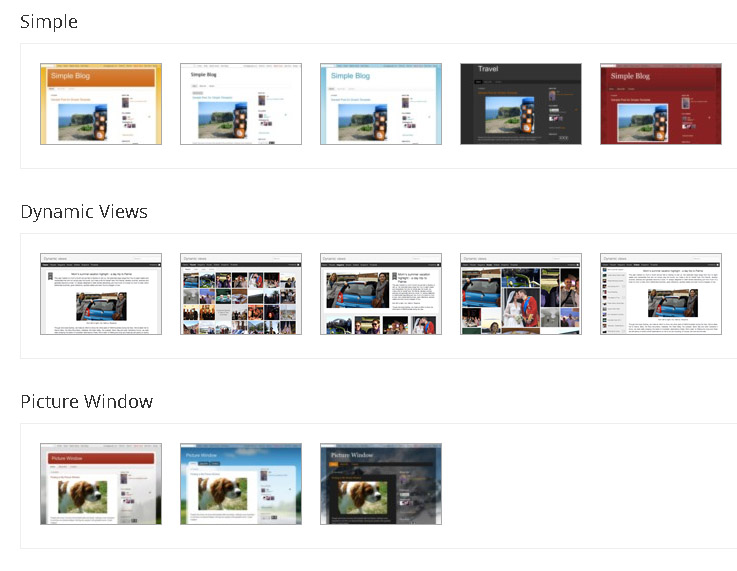Select Dynamic Views single-photo classic layout thumbnail
Screen dimensions: 737x571
point(101,294)
